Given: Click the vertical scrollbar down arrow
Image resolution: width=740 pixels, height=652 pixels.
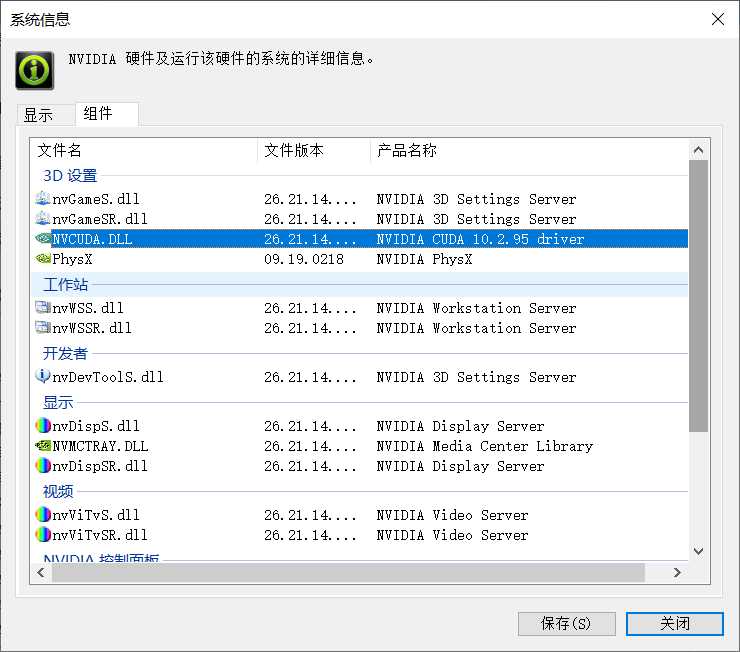Looking at the screenshot, I should (x=698, y=551).
